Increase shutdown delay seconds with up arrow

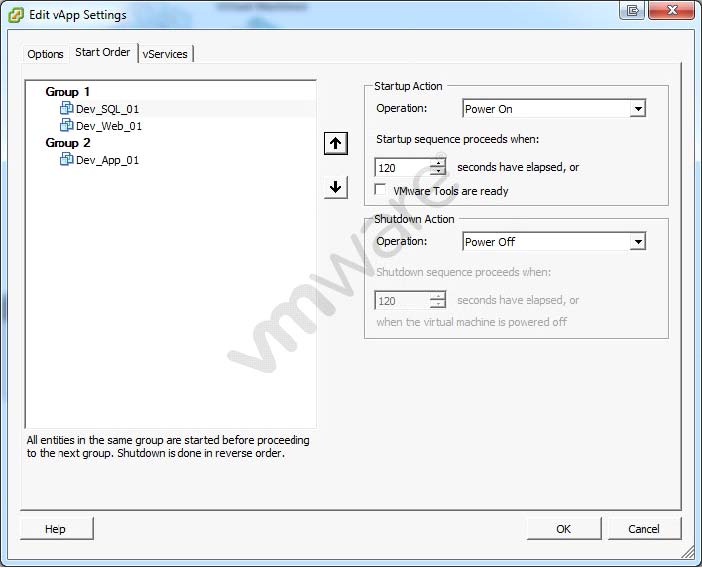tap(438, 296)
